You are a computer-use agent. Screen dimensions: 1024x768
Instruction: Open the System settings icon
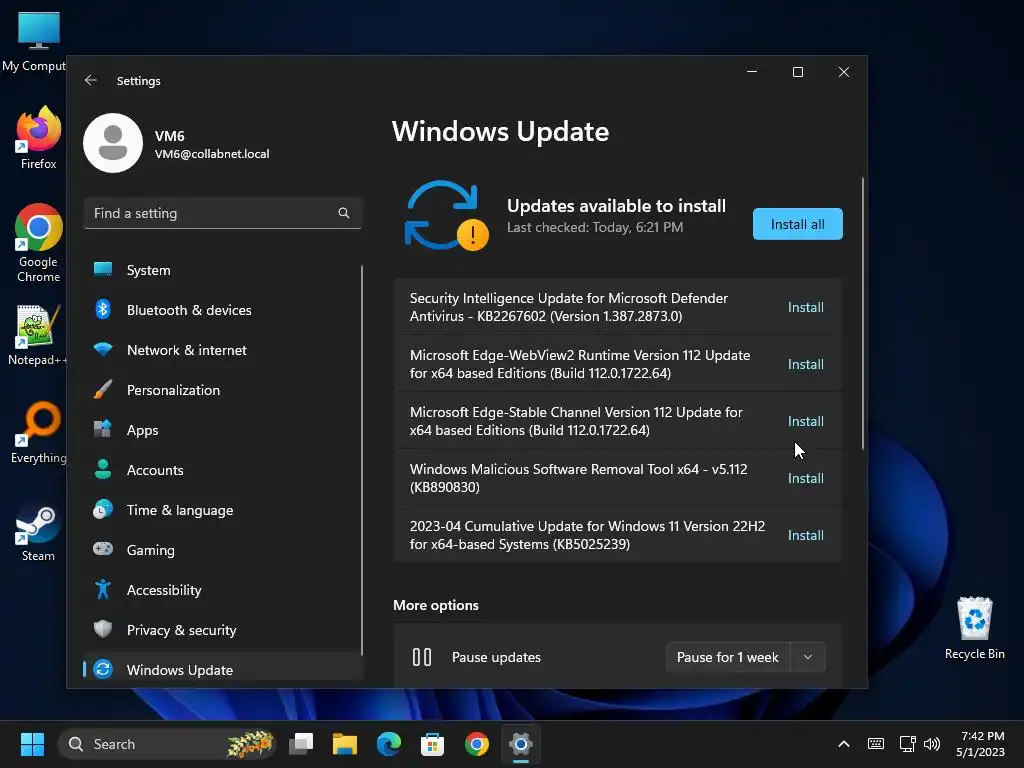[x=103, y=269]
